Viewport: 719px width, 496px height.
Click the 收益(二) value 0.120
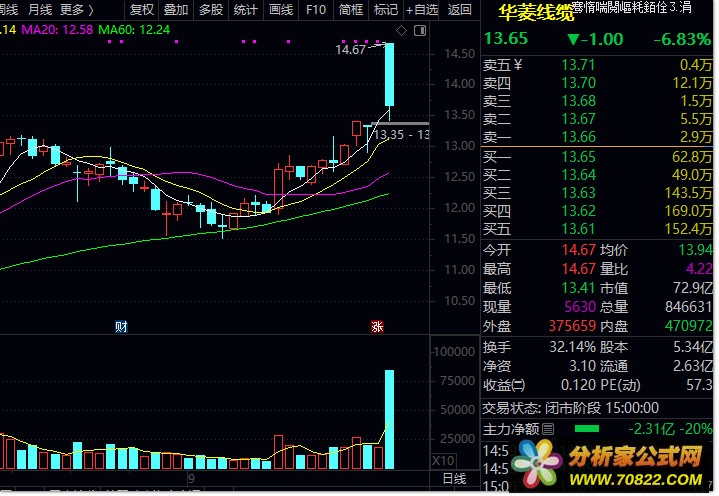click(579, 385)
